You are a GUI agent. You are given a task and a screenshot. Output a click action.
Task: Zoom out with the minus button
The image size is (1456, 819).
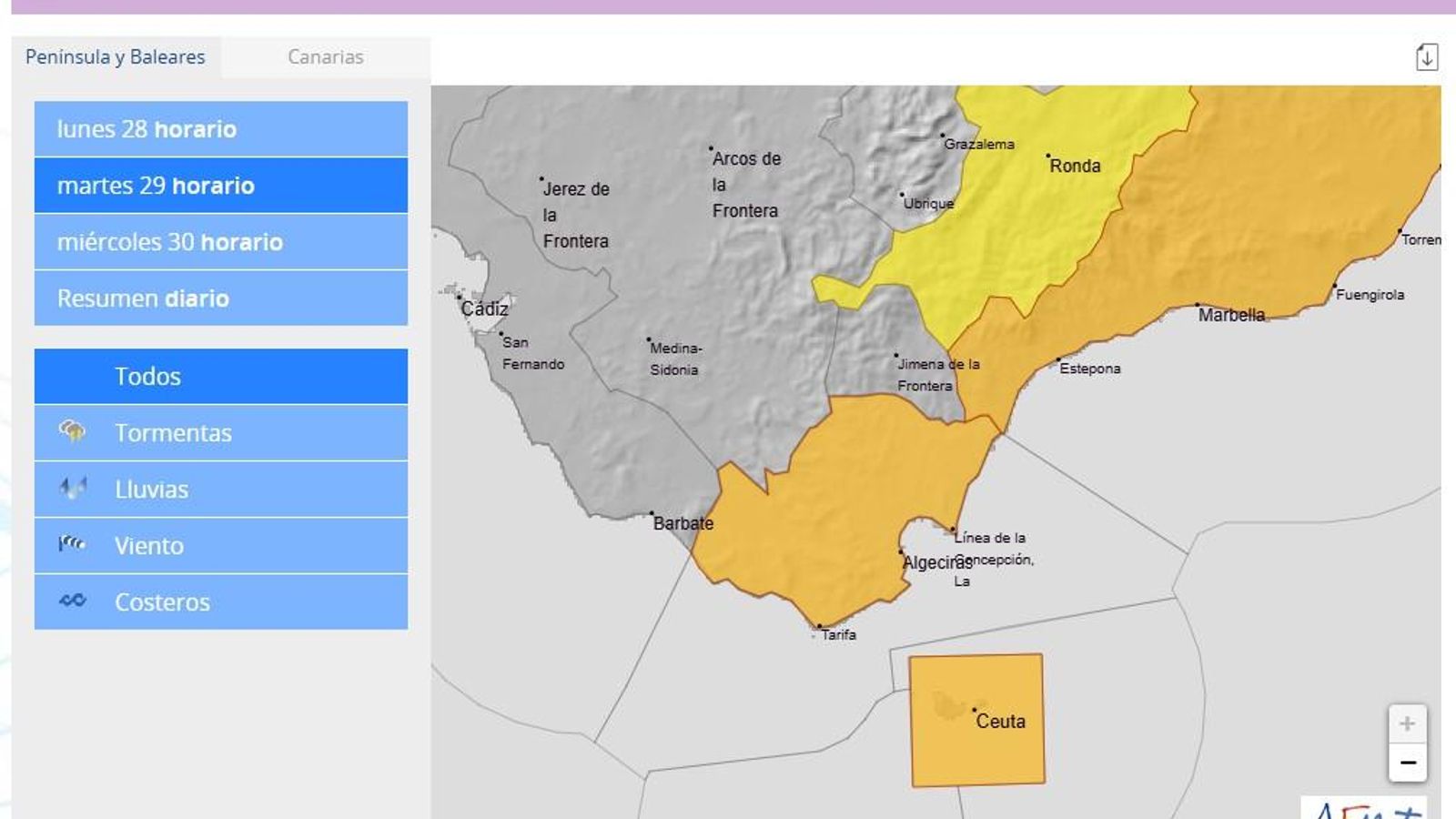tap(1407, 763)
